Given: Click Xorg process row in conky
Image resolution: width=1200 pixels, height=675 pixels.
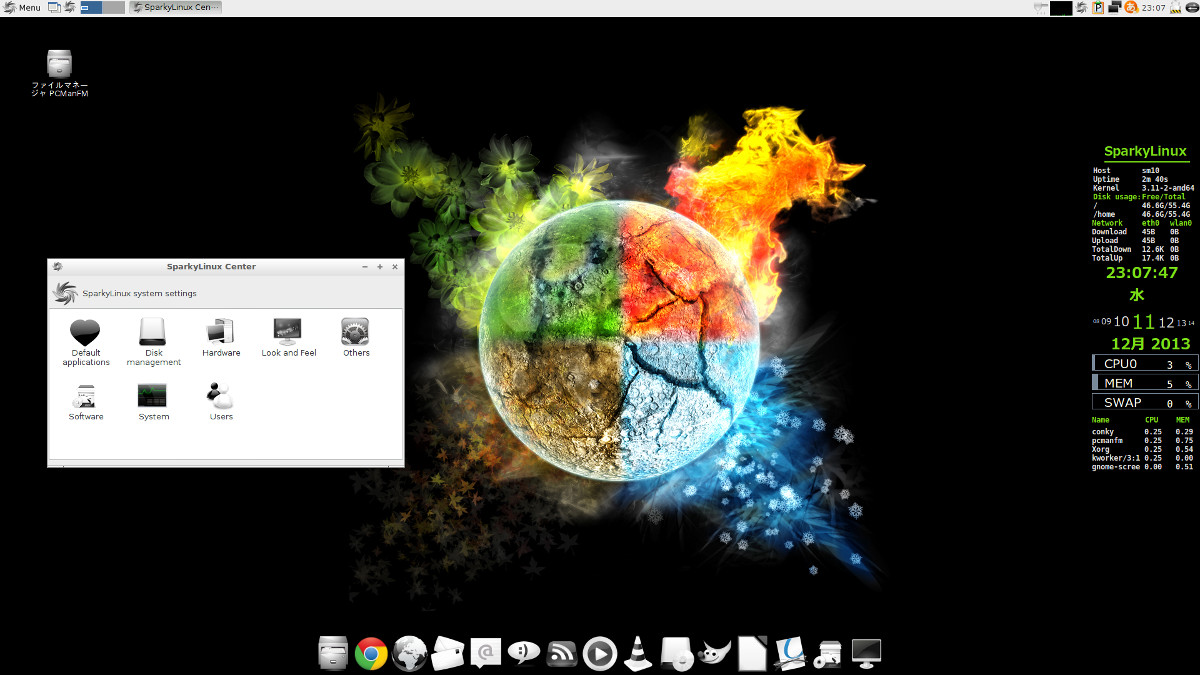Looking at the screenshot, I should tap(1142, 449).
